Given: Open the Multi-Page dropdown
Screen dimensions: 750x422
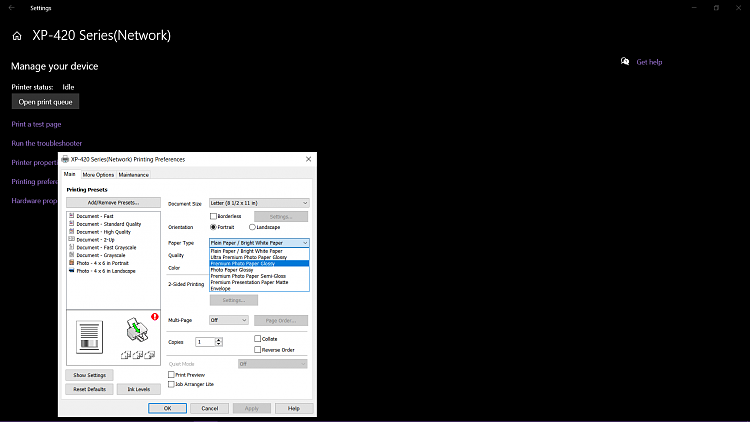Looking at the screenshot, I should [x=229, y=320].
